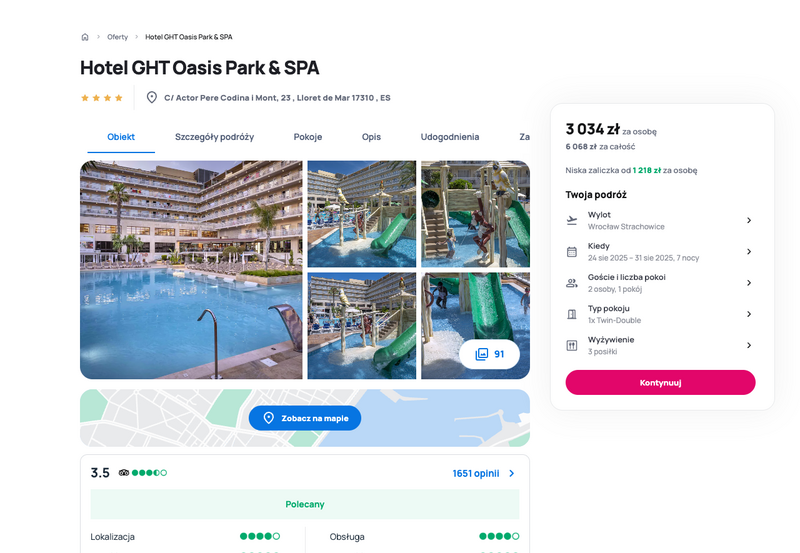
Task: Open the Pokoje tab
Action: coord(308,137)
